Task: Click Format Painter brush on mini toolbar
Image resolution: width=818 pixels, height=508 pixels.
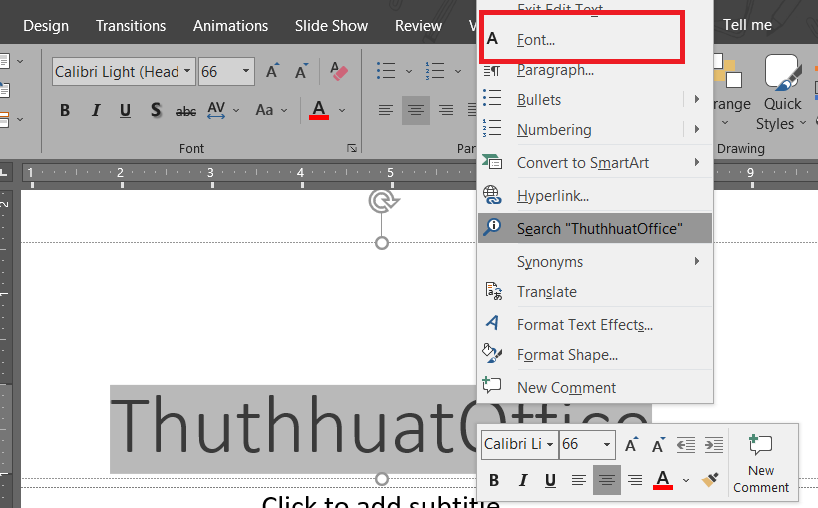Action: [709, 480]
